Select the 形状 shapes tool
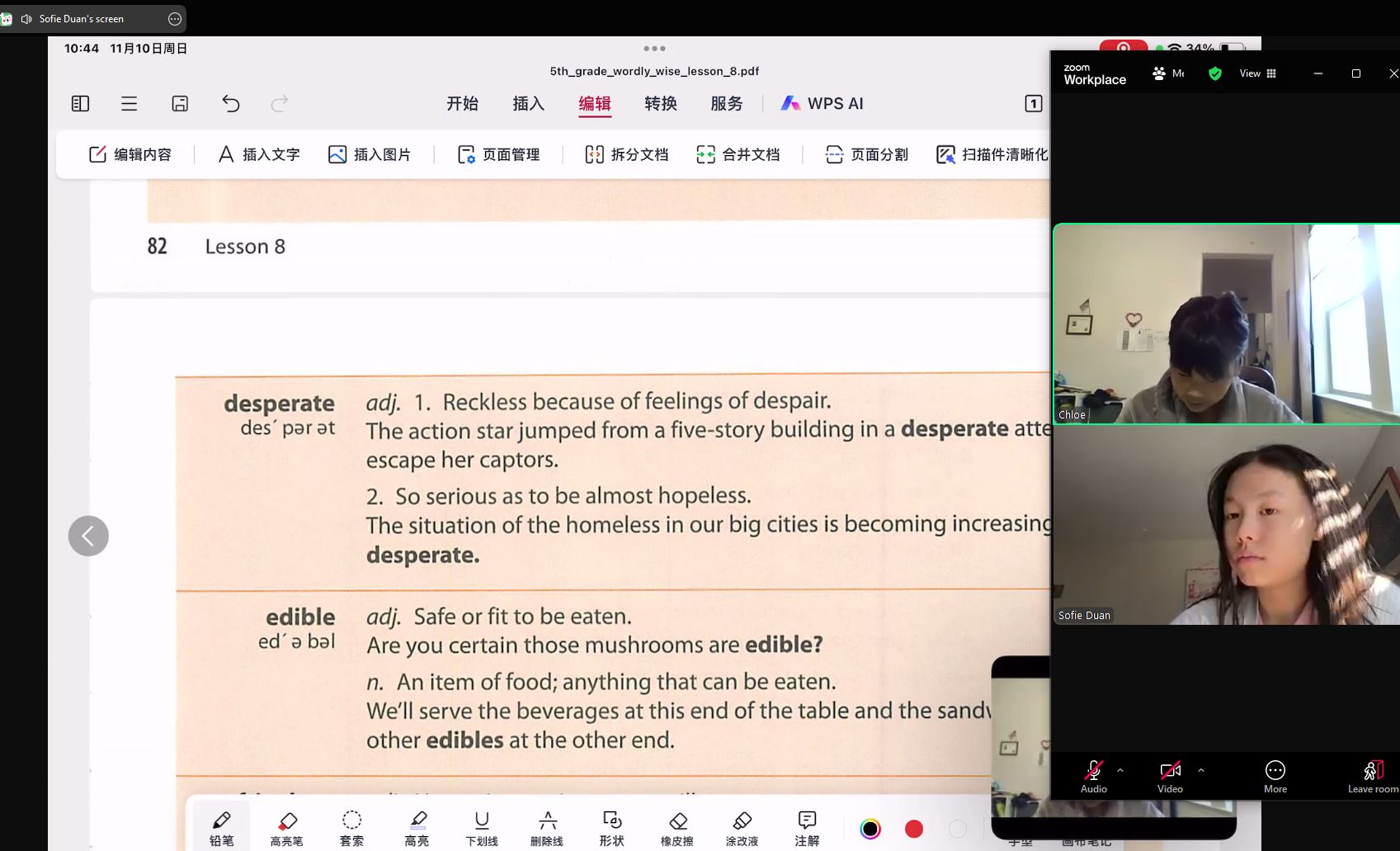 [612, 828]
